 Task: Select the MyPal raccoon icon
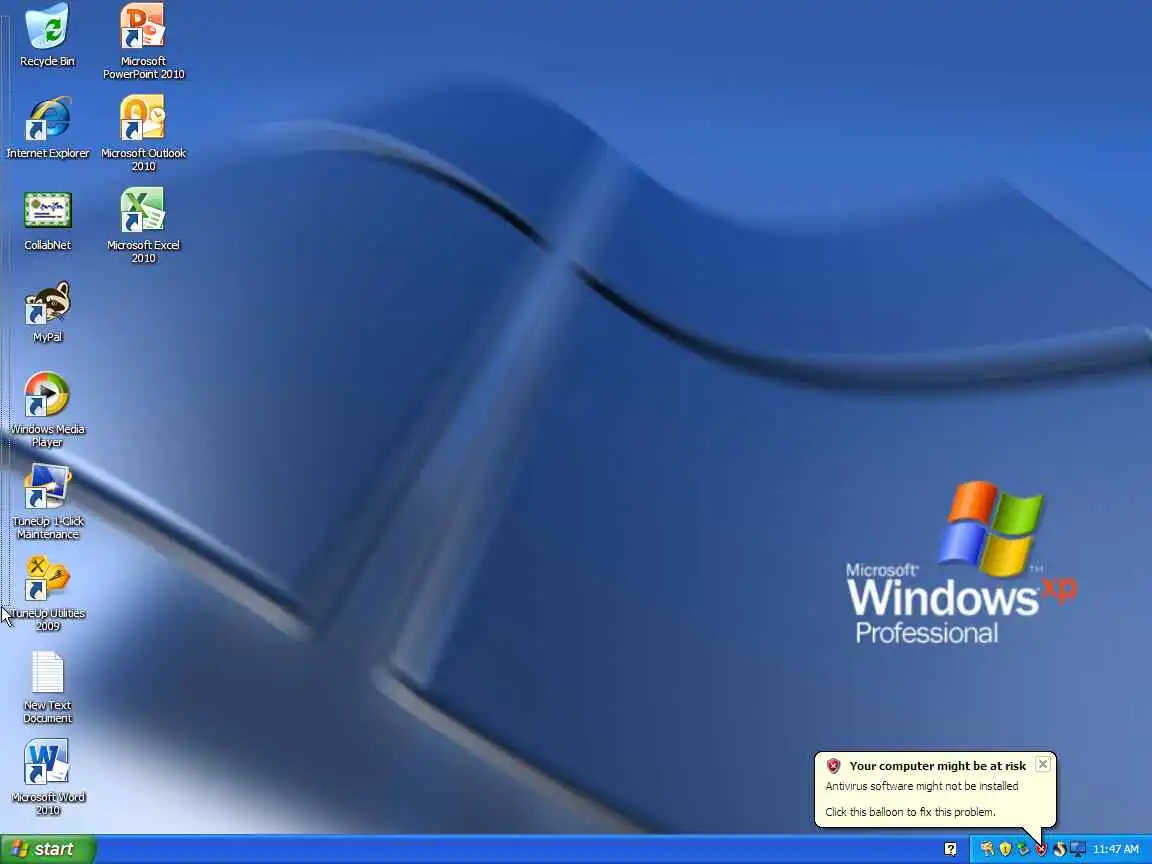[x=48, y=312]
